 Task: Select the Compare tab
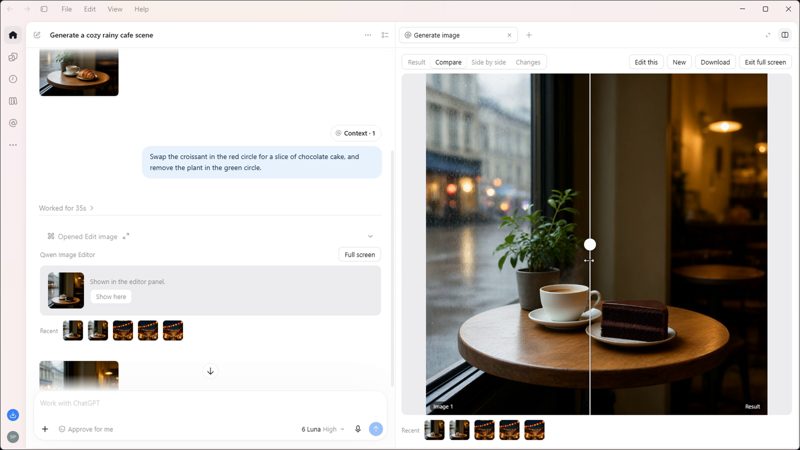tap(448, 62)
